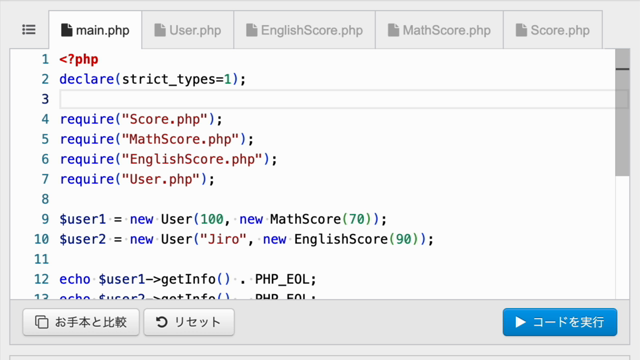Open the file list hamburger icon
The image size is (640, 360).
pyautogui.click(x=29, y=30)
